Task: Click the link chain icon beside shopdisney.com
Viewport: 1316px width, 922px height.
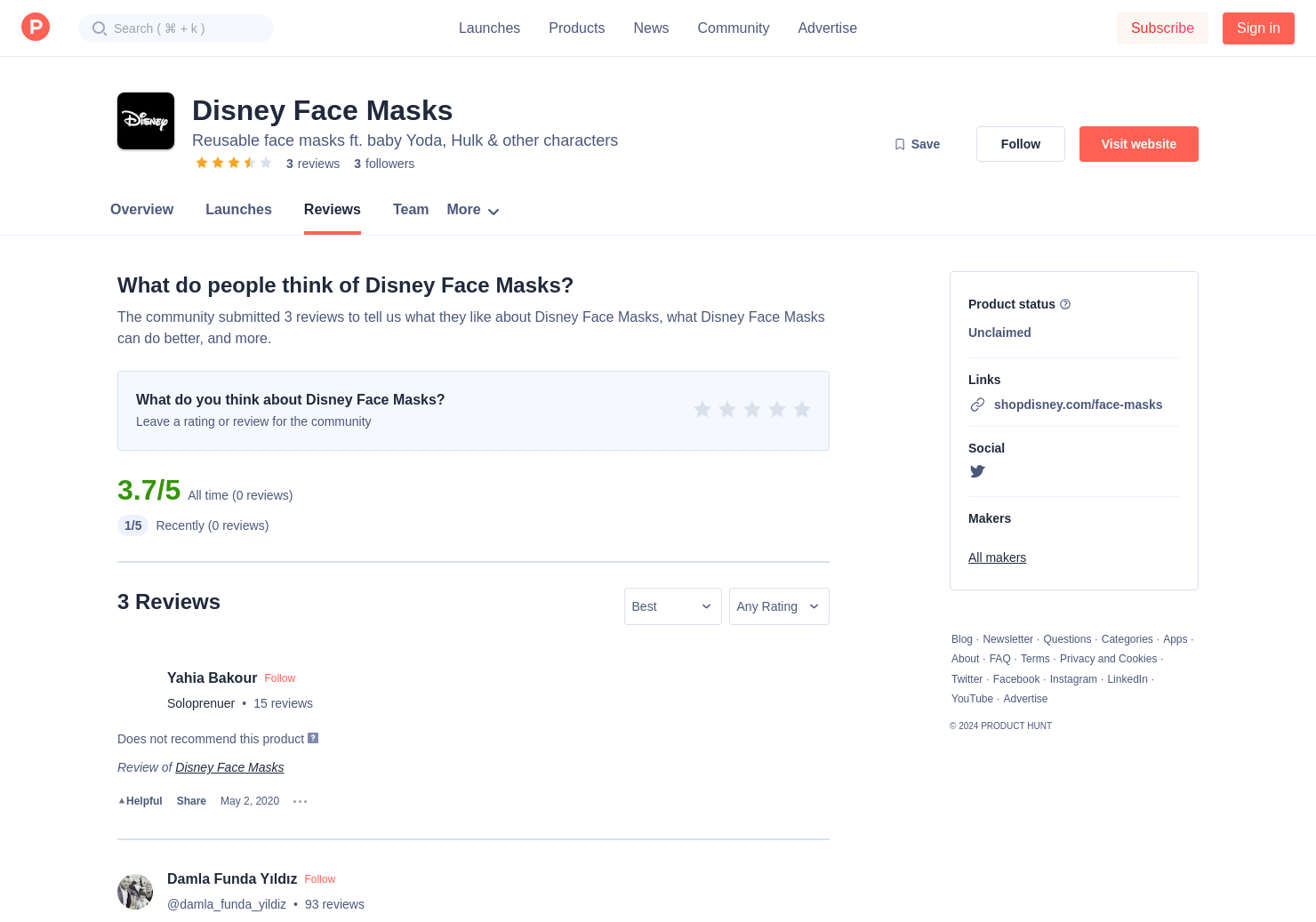Action: click(977, 405)
